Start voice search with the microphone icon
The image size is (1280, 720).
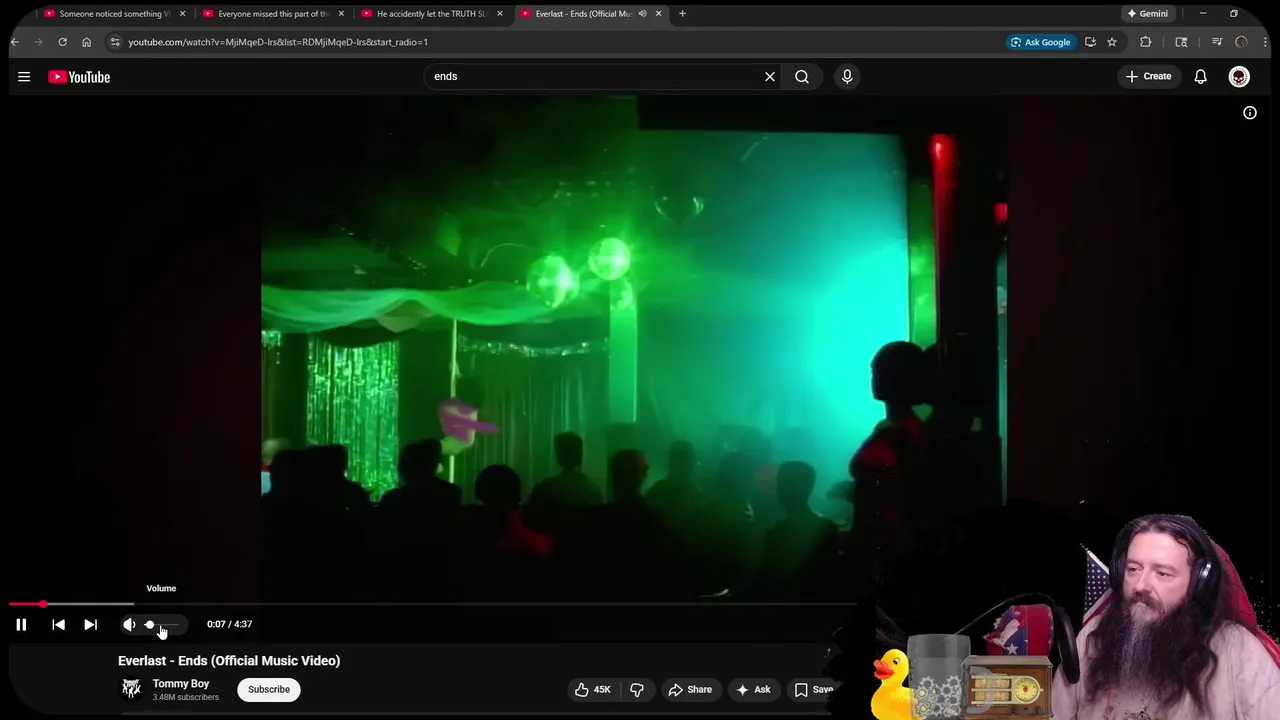847,76
